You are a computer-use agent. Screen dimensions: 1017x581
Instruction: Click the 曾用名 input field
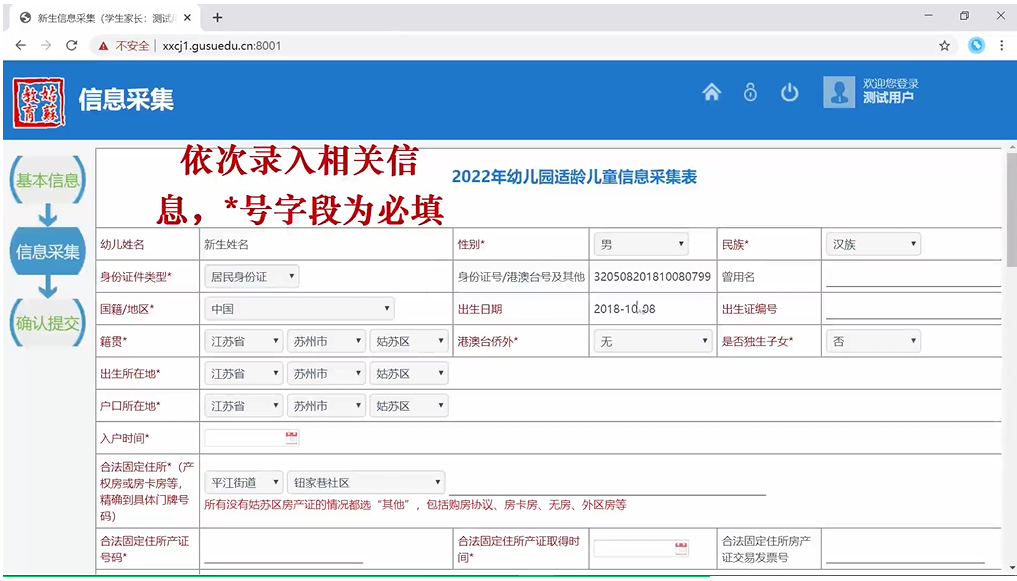(x=912, y=277)
